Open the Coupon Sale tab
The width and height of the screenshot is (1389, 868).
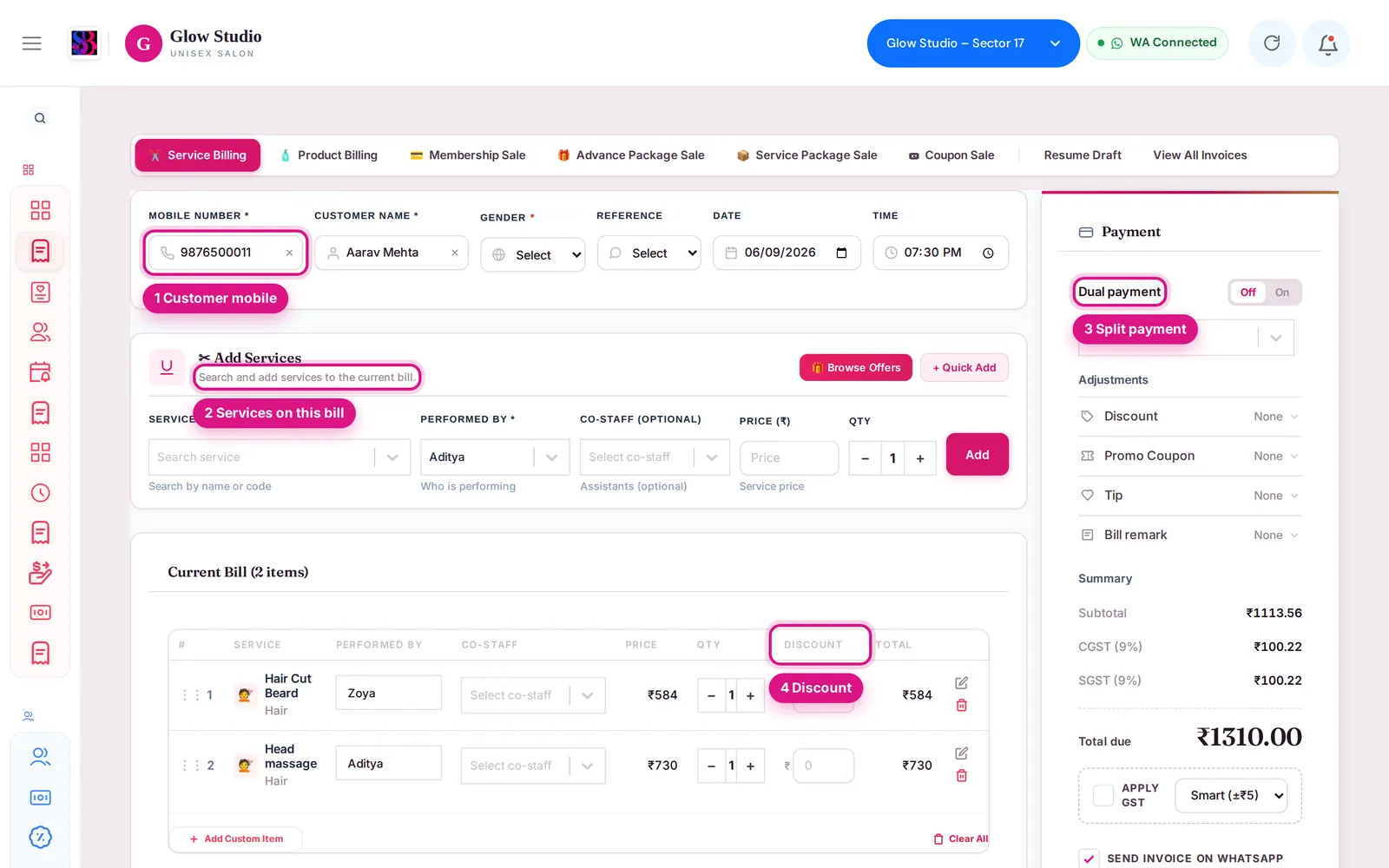951,155
